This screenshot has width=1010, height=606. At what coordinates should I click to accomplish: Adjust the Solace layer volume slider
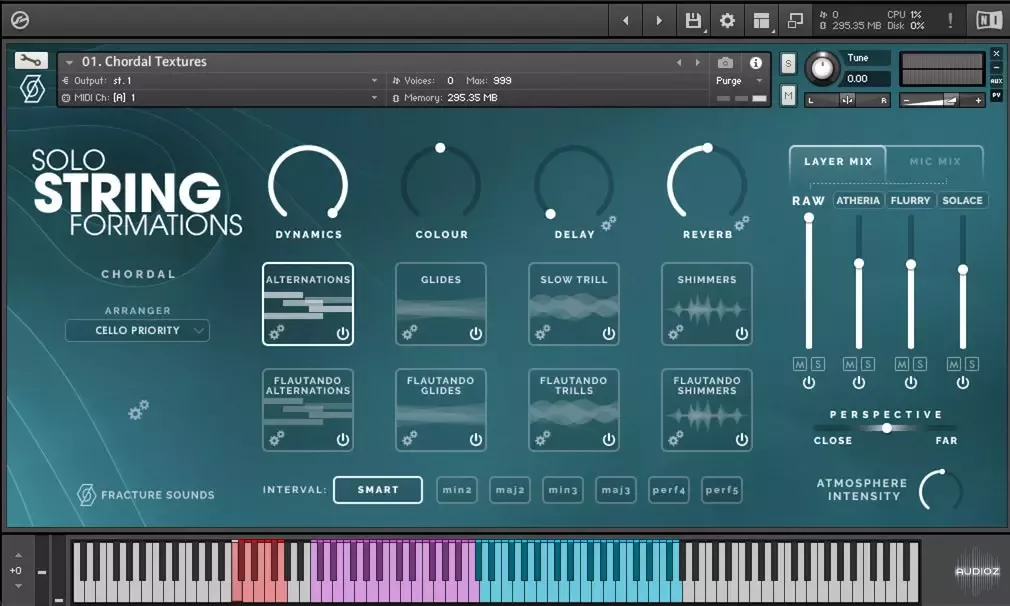[x=963, y=282]
